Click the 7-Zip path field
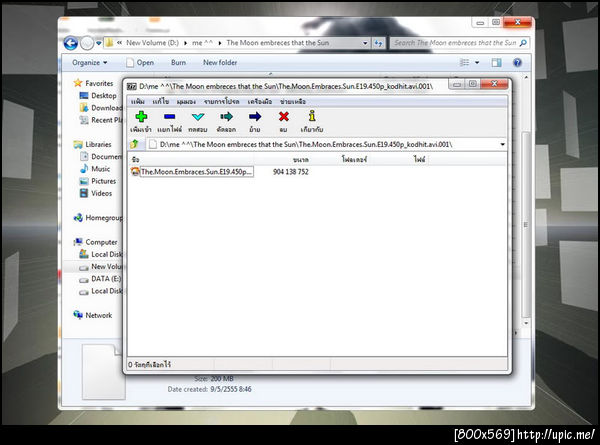The height and width of the screenshot is (445, 600). pos(326,144)
